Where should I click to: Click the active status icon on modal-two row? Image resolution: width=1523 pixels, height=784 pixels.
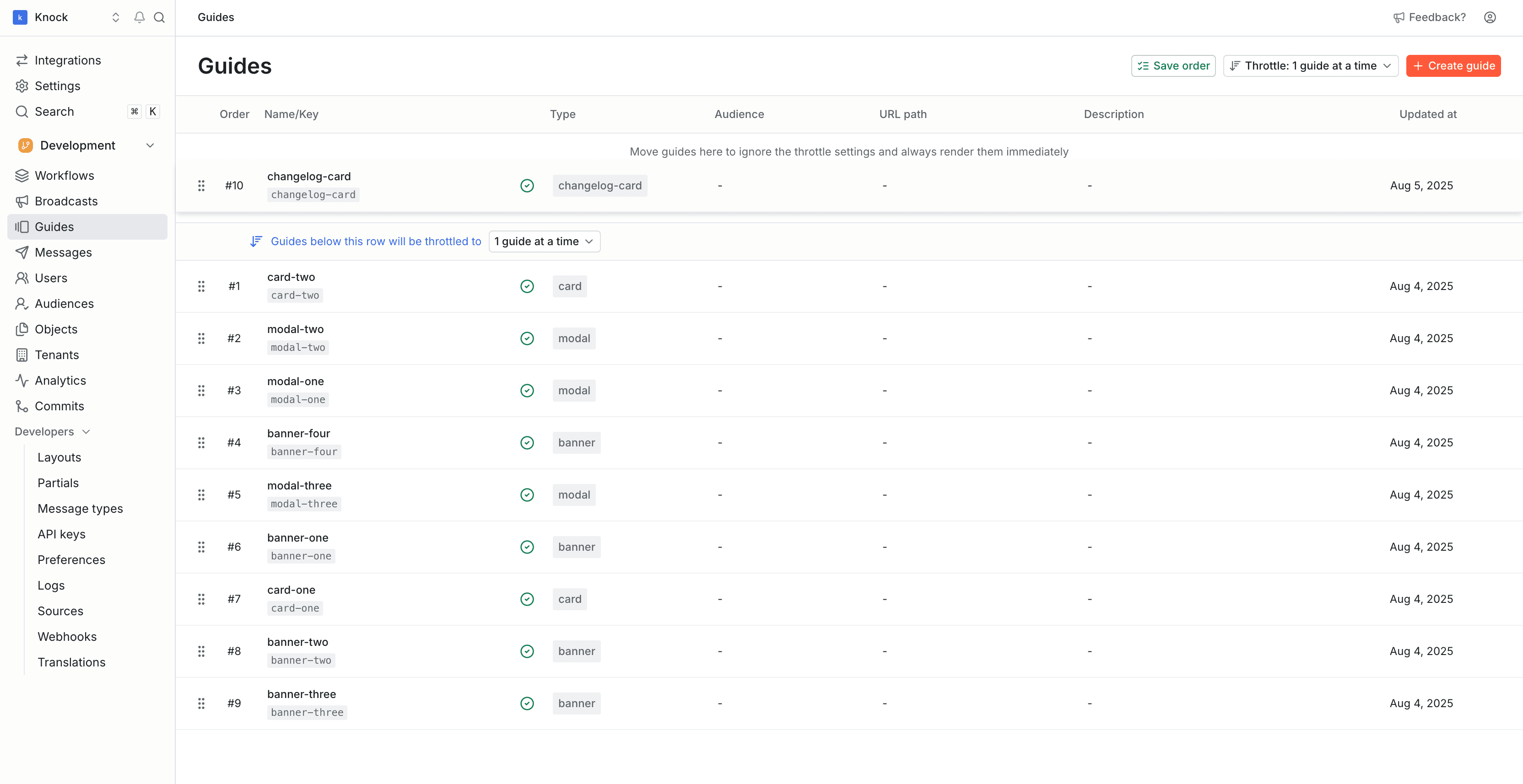click(527, 338)
